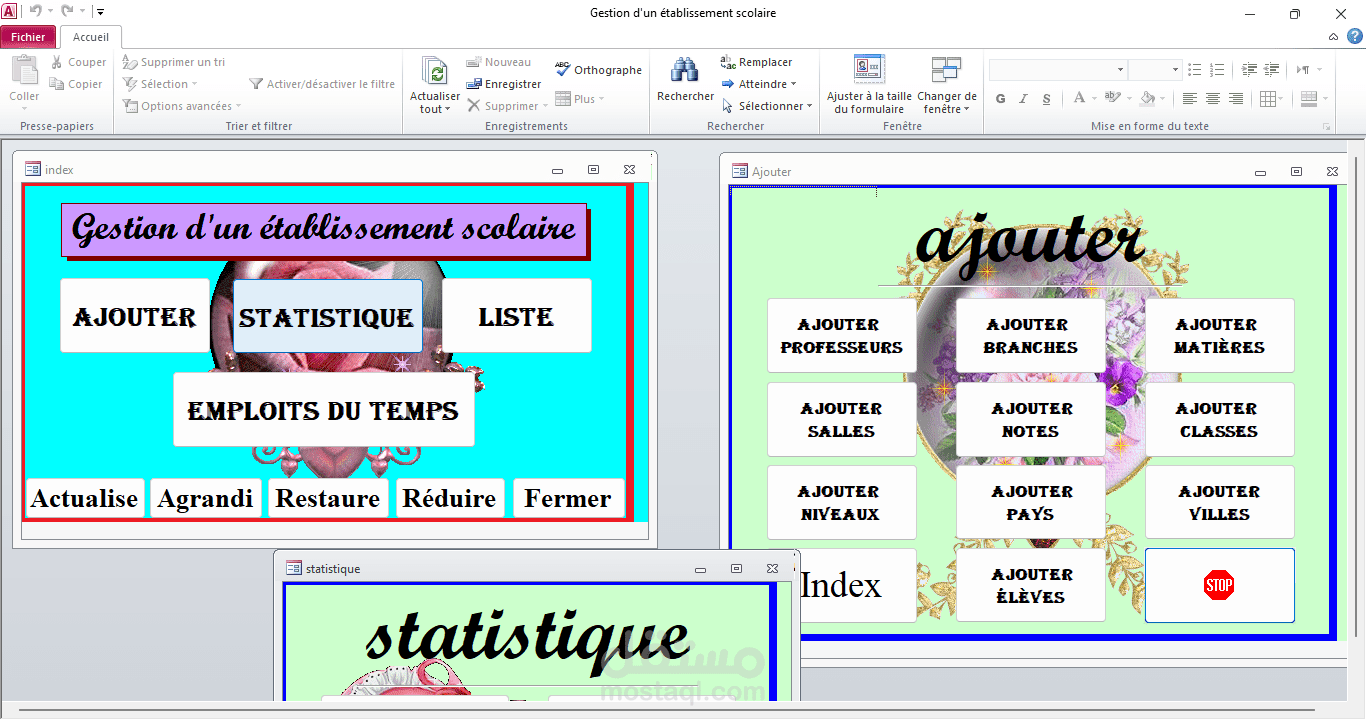The height and width of the screenshot is (720, 1366).
Task: Click the AJOUTER button in index window
Action: [135, 316]
